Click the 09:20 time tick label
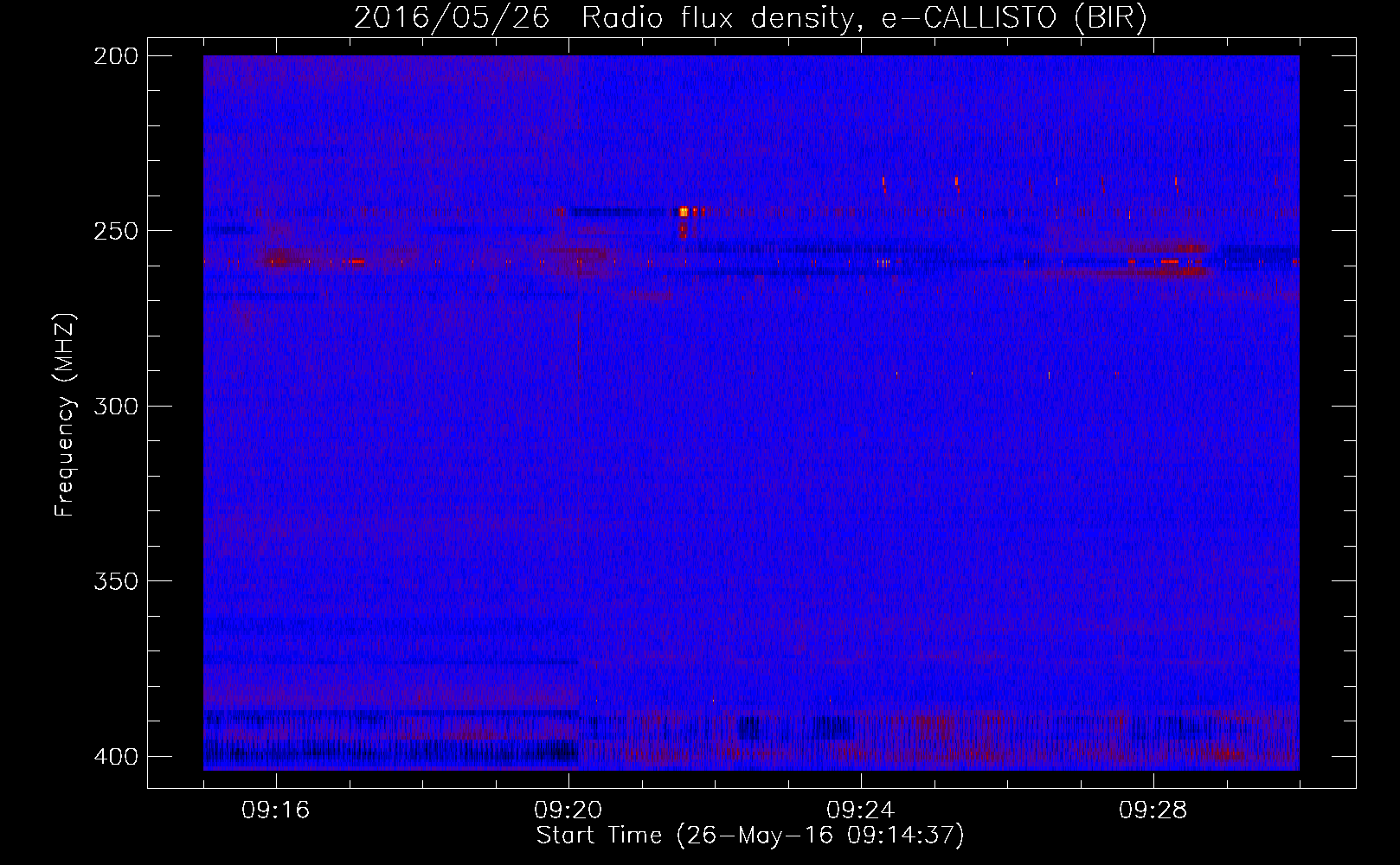The width and height of the screenshot is (1400, 865). click(x=568, y=811)
